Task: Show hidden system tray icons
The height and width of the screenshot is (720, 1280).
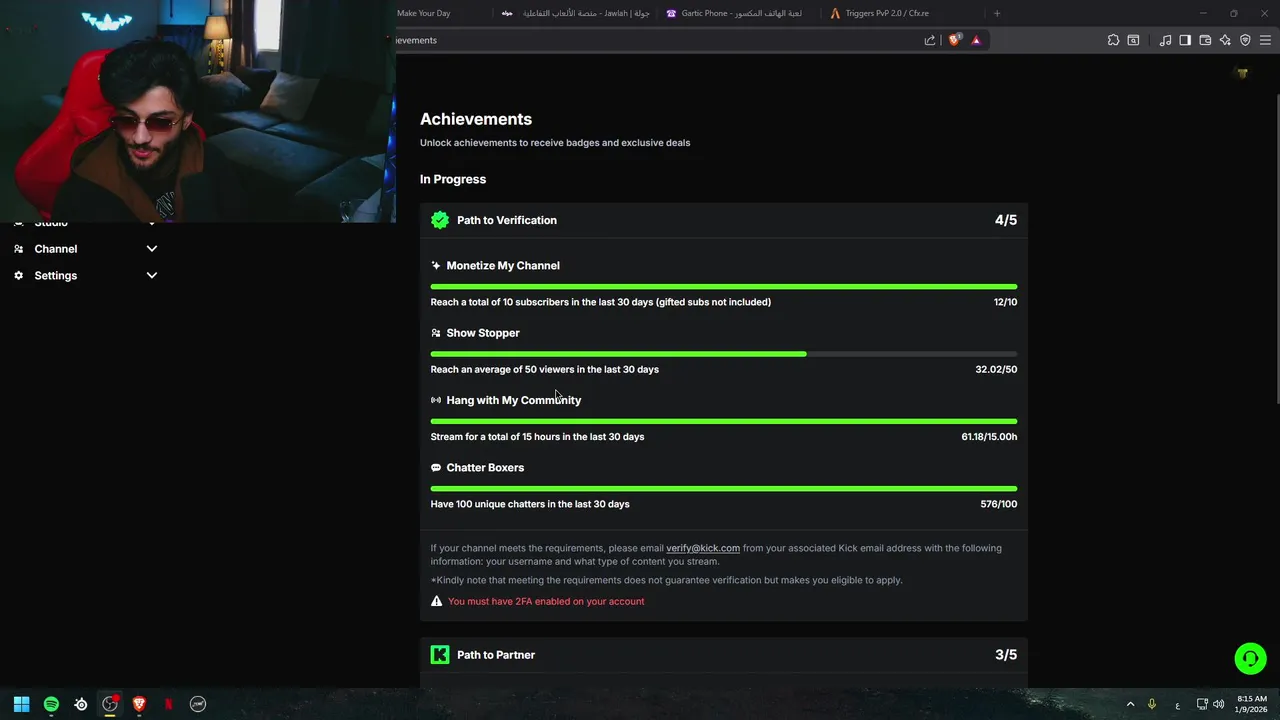Action: tap(1131, 704)
